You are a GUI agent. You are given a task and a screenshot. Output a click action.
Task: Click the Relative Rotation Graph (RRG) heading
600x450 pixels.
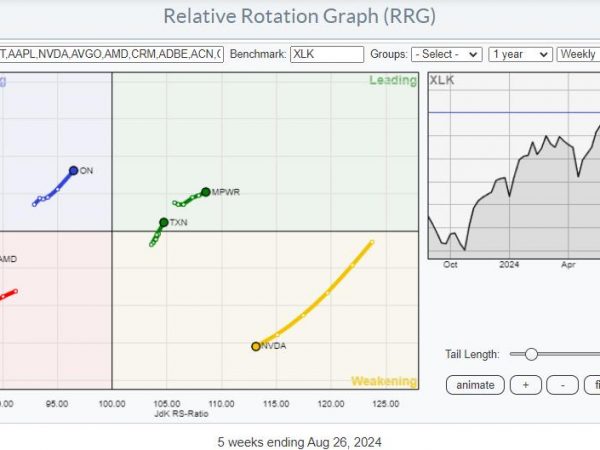click(x=300, y=16)
